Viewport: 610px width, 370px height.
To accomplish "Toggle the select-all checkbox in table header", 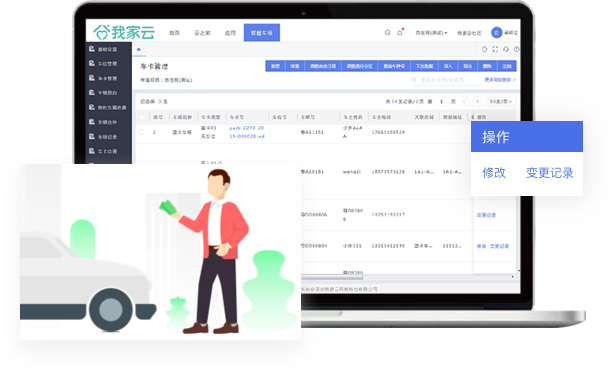I will coord(142,117).
